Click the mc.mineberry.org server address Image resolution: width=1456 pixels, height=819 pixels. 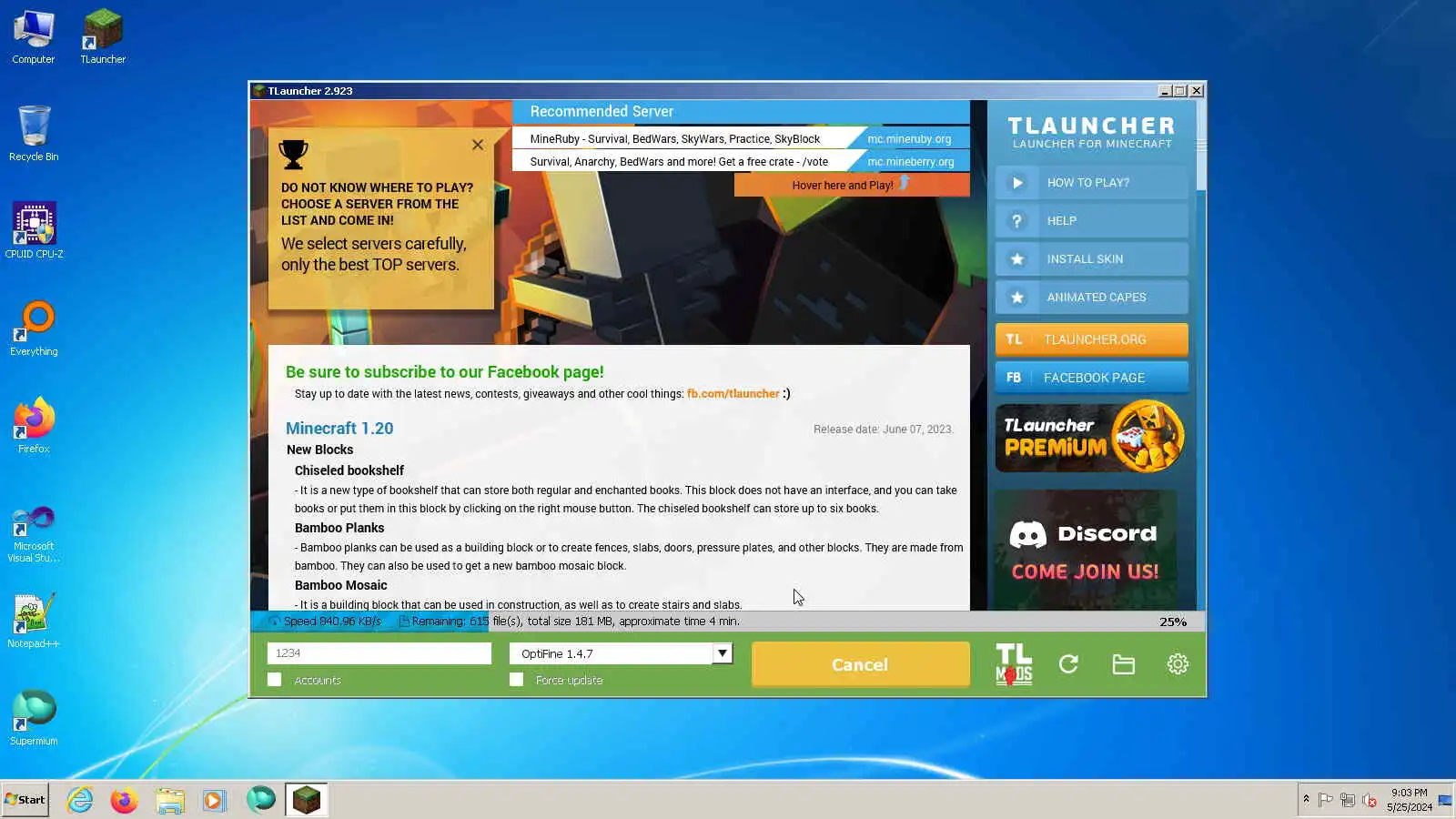[911, 162]
